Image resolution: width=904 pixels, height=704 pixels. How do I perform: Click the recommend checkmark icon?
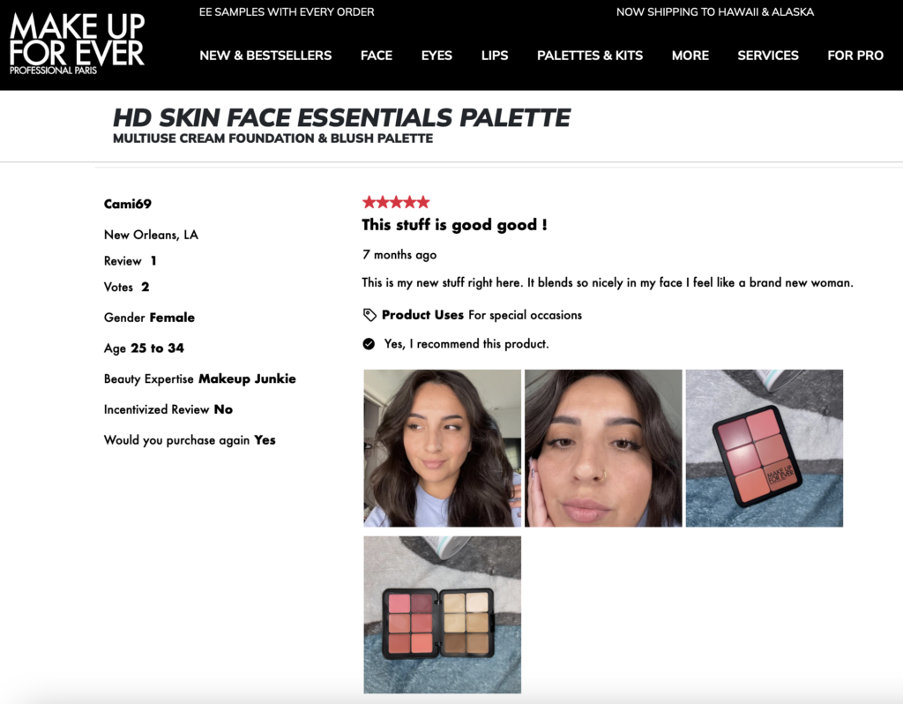(369, 344)
